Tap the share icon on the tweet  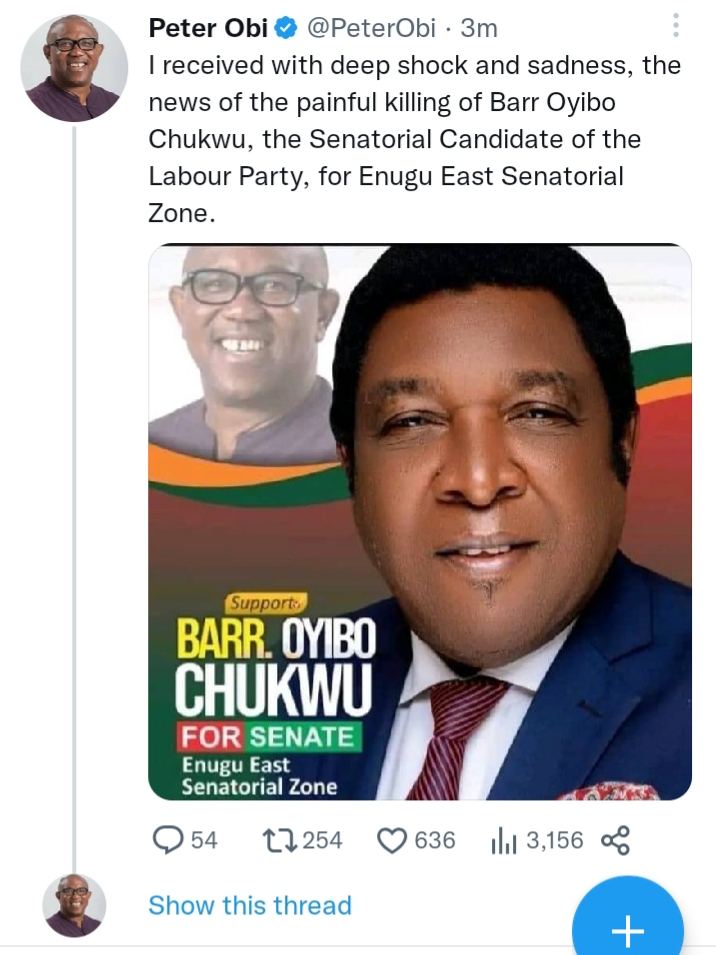click(616, 841)
